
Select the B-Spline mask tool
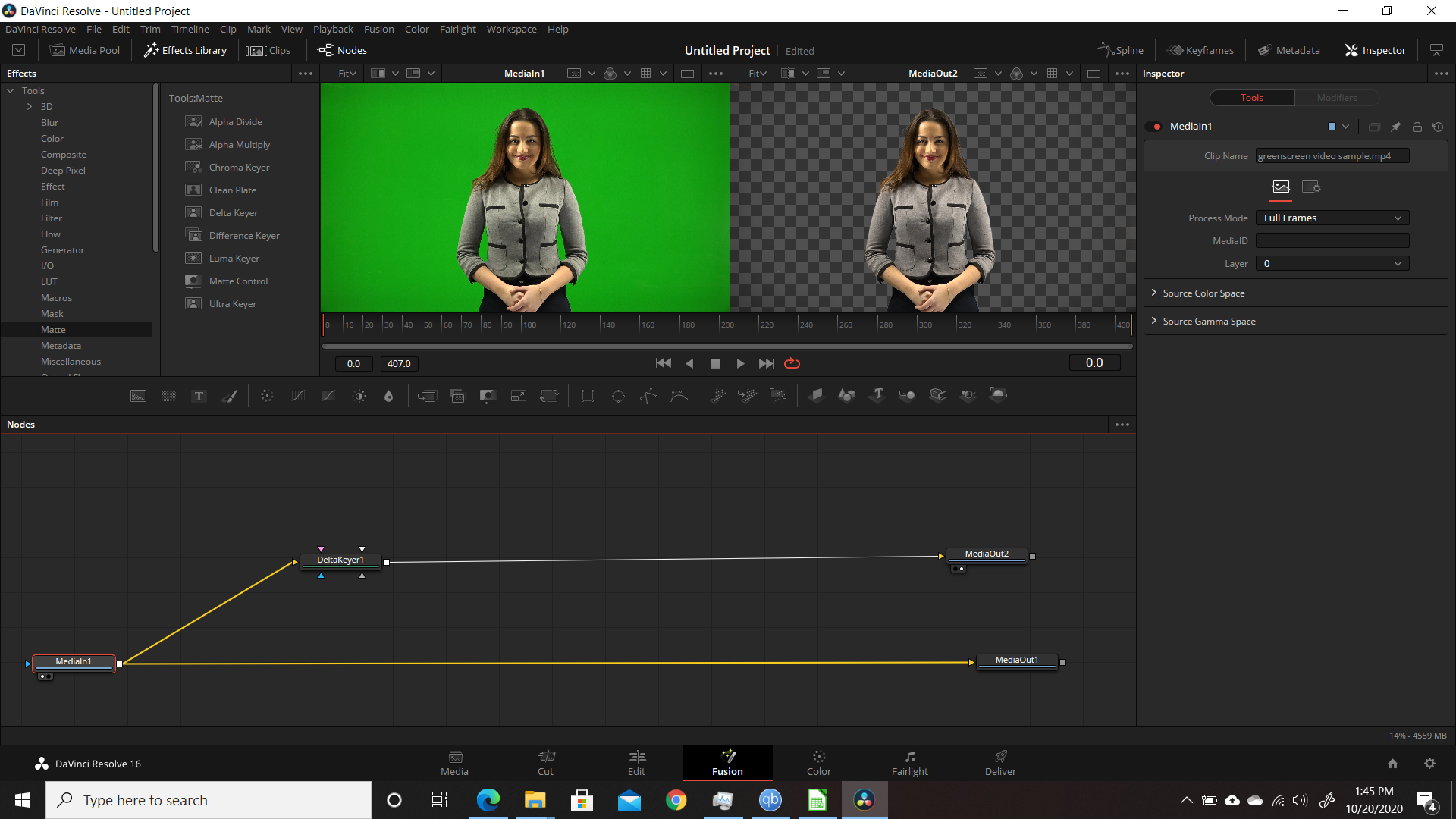coord(679,396)
